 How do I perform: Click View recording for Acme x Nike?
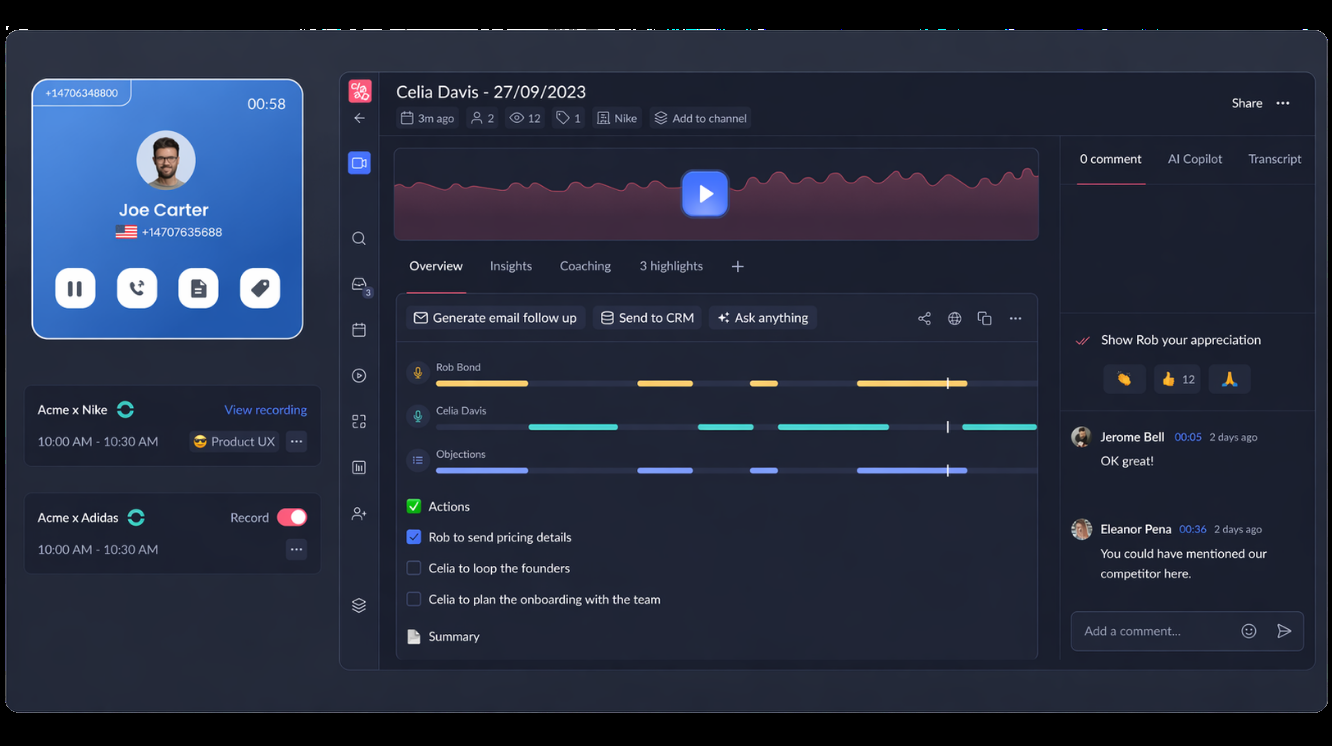tap(265, 410)
